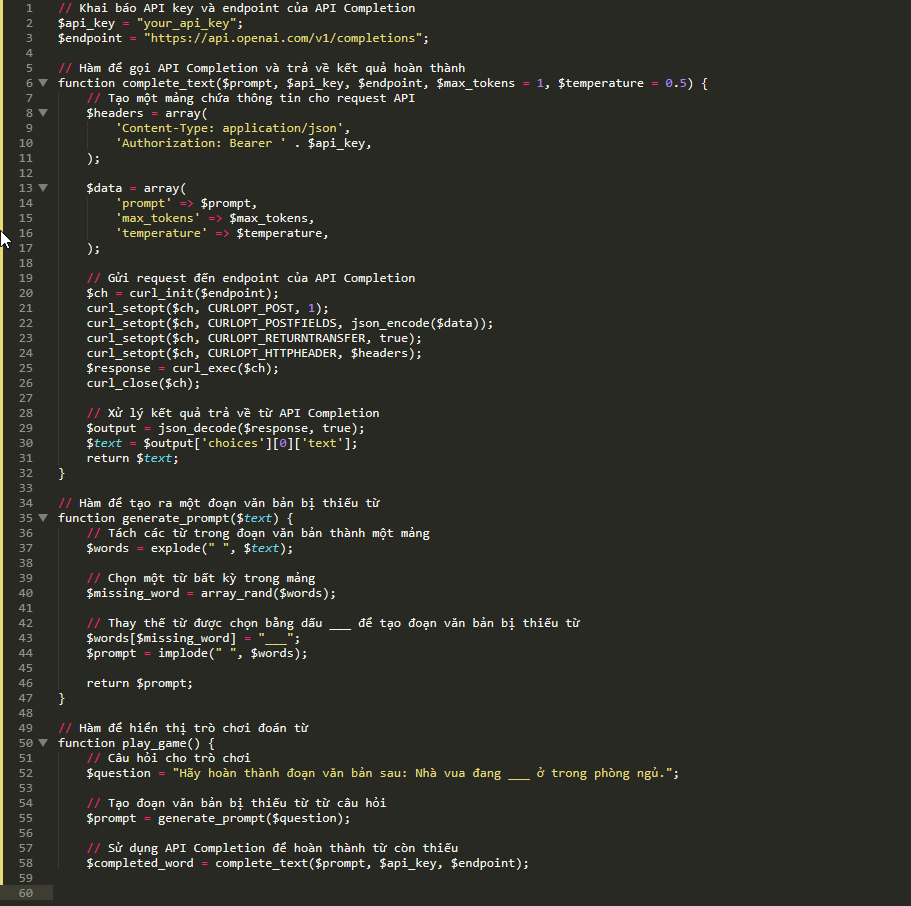Click the implode function on line 44
Screen dimensions: 911x906
pyautogui.click(x=186, y=653)
